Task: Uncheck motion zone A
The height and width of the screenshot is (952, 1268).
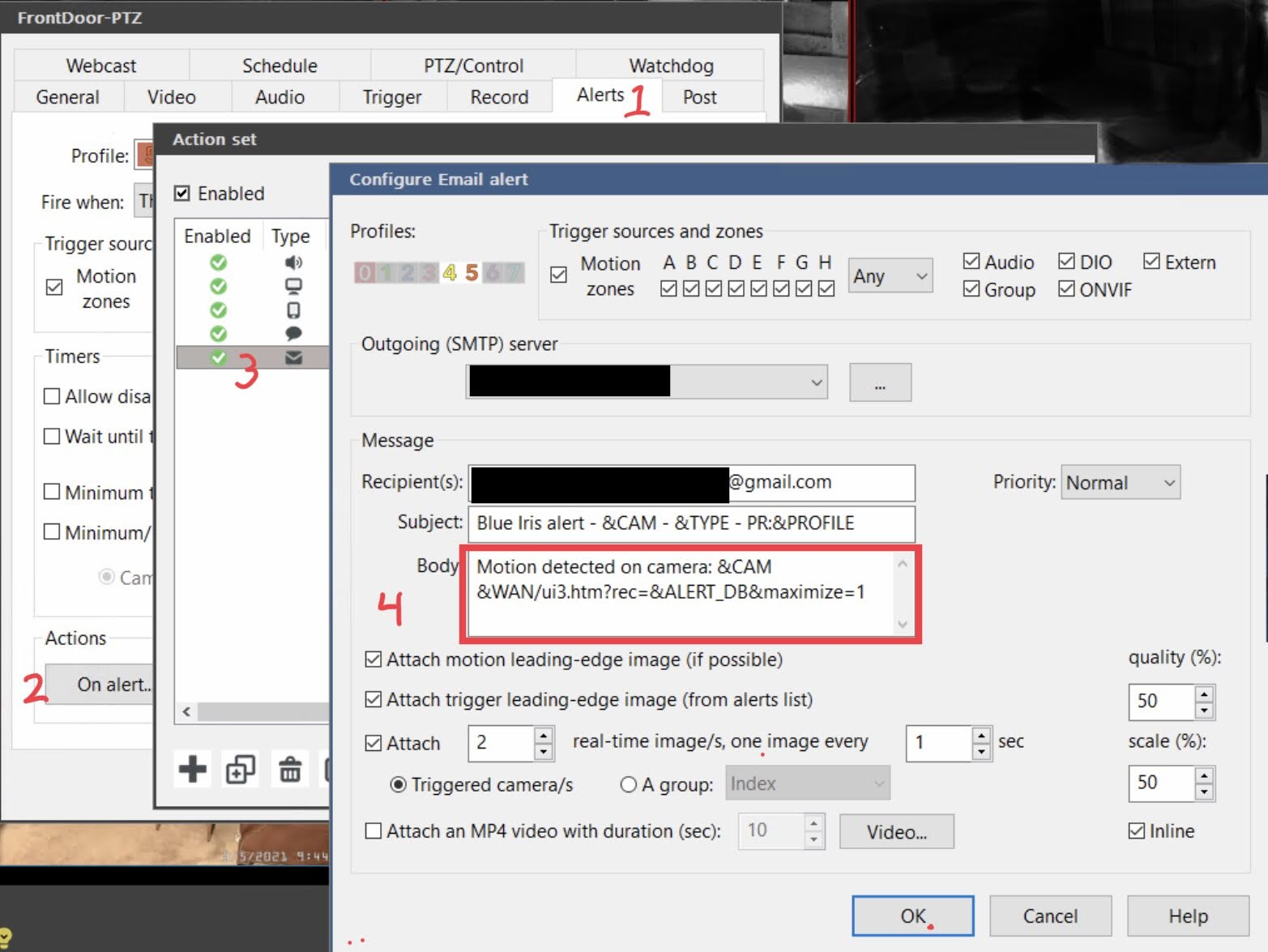Action: (x=668, y=288)
